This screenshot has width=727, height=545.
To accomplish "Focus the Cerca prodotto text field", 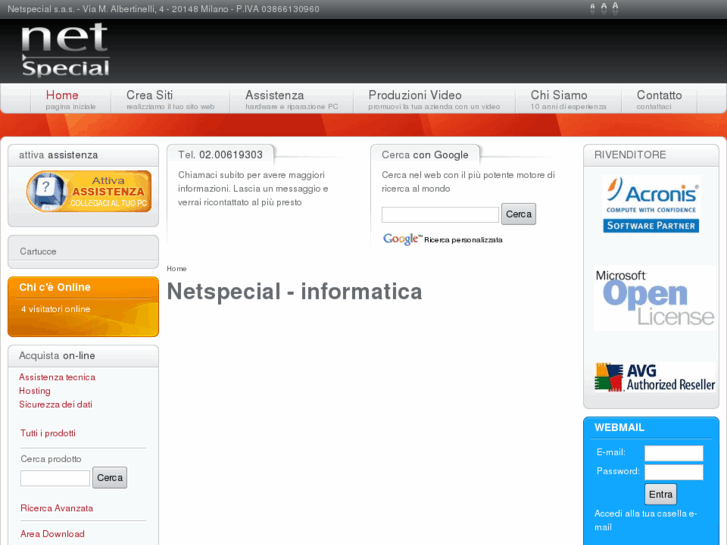I will coord(55,478).
